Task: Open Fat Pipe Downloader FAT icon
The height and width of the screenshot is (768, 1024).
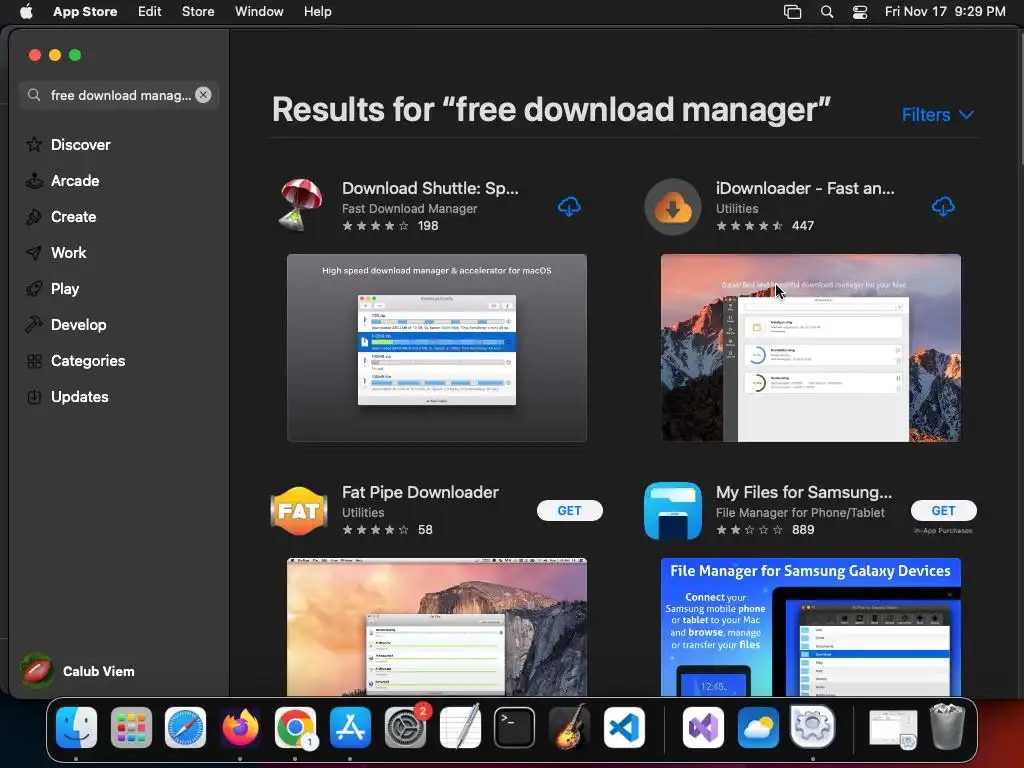Action: click(298, 511)
